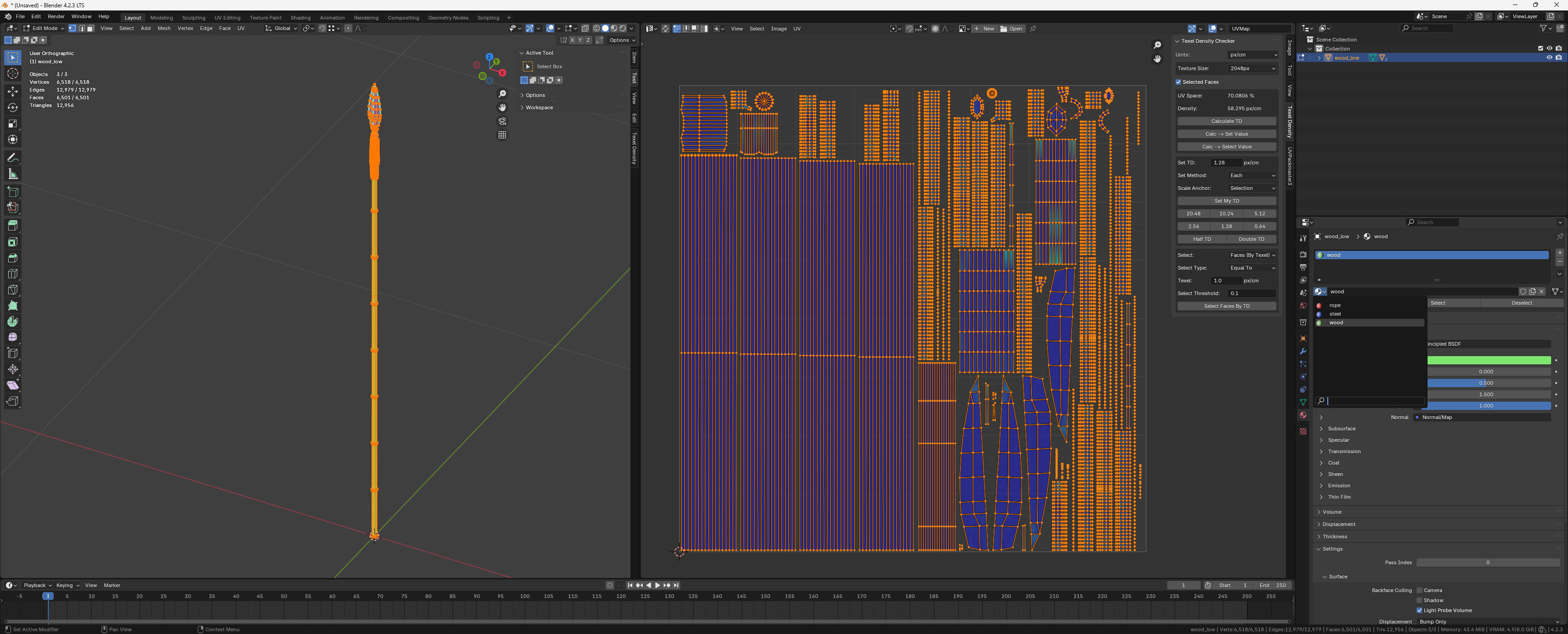Click the Cursor tool icon
This screenshot has width=1568, height=634.
pyautogui.click(x=12, y=74)
